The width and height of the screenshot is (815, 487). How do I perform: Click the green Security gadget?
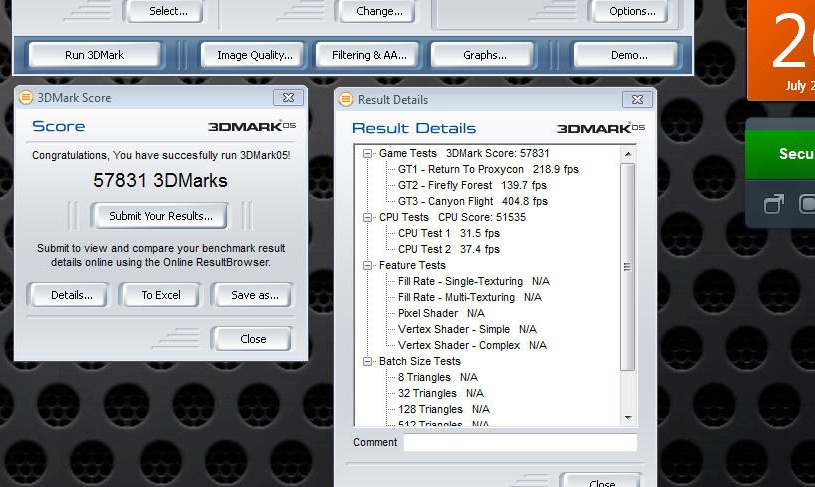point(780,154)
